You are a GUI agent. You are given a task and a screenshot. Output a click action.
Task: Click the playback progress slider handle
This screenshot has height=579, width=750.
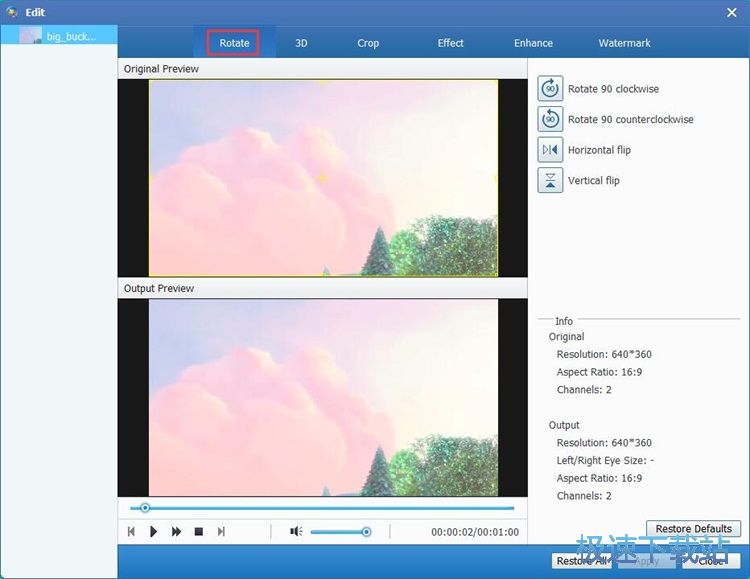coord(145,508)
